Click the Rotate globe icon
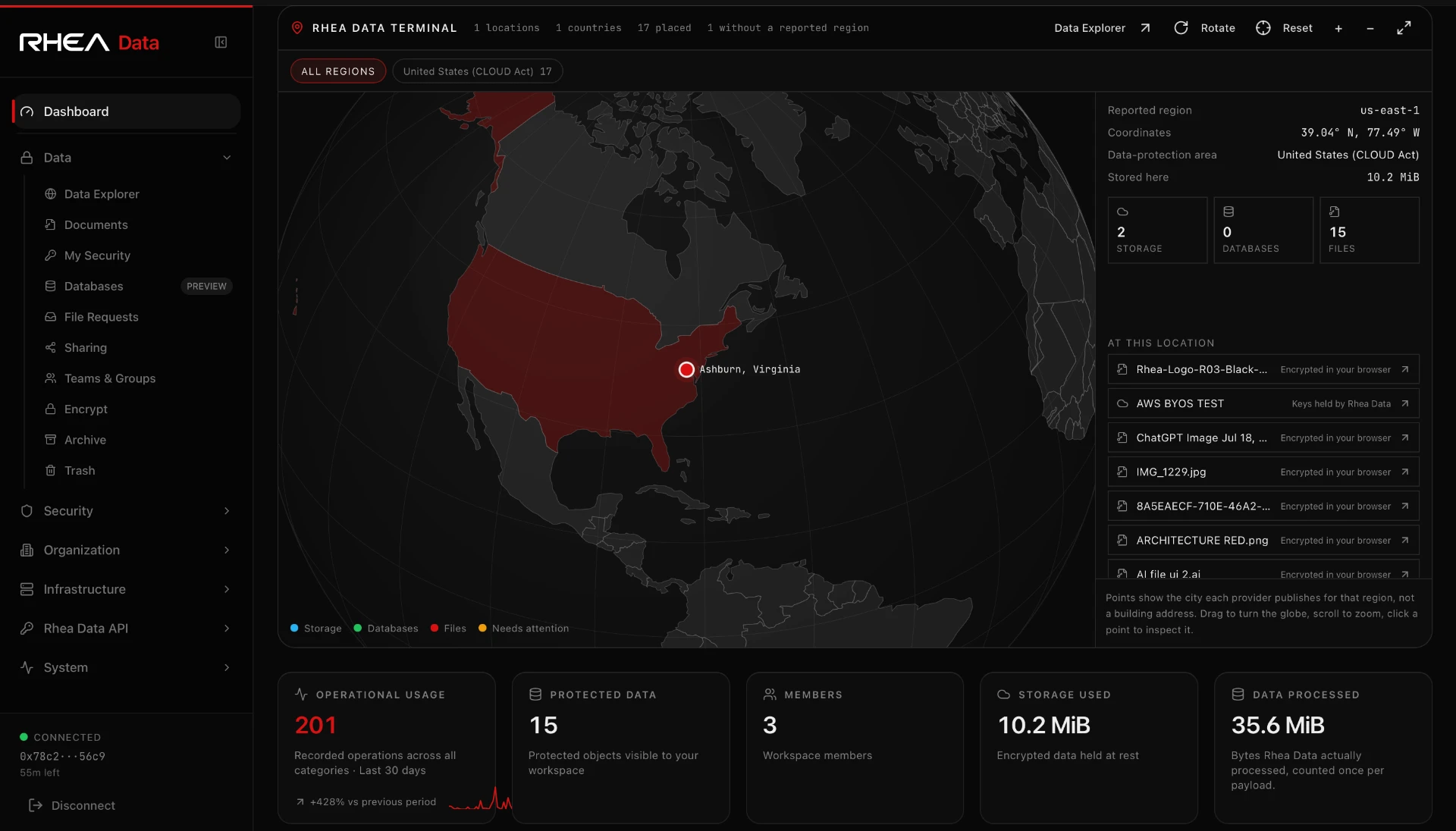The width and height of the screenshot is (1456, 831). tap(1181, 28)
